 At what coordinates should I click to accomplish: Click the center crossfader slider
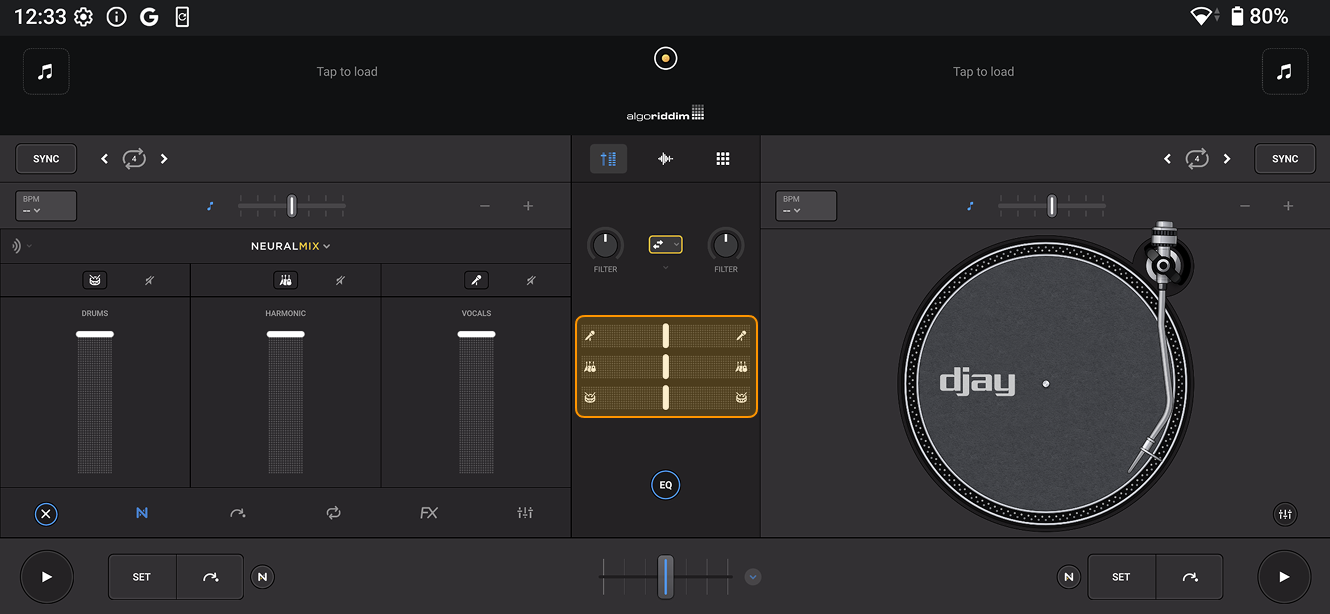666,577
